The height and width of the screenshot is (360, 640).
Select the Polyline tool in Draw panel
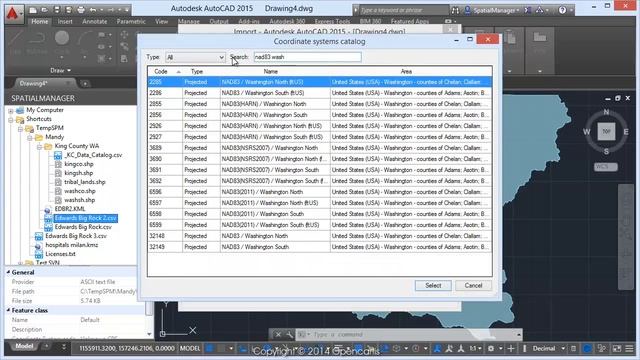(x=37, y=41)
